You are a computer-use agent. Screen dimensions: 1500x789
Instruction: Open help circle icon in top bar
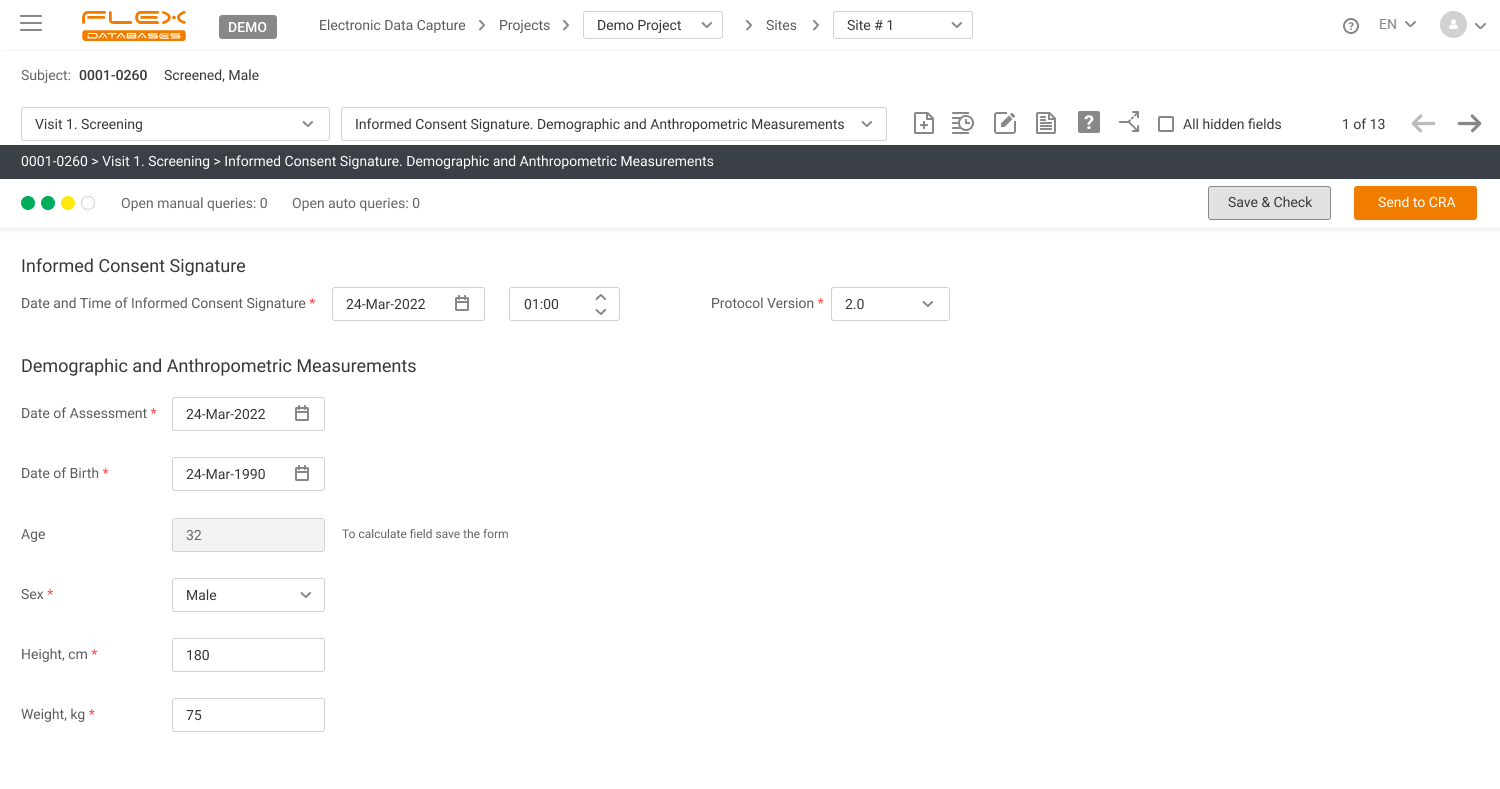point(1350,26)
